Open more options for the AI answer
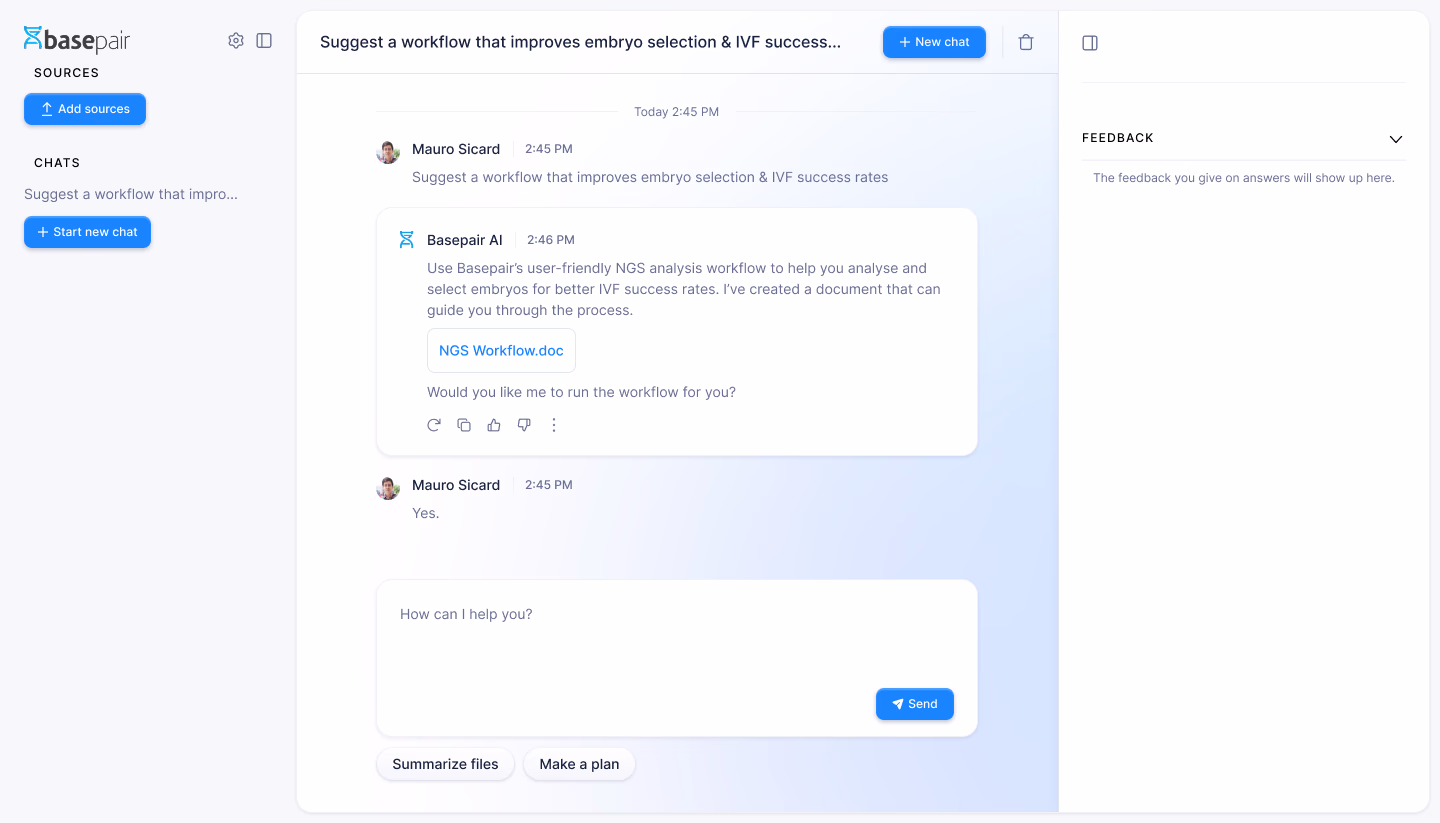 (x=554, y=425)
